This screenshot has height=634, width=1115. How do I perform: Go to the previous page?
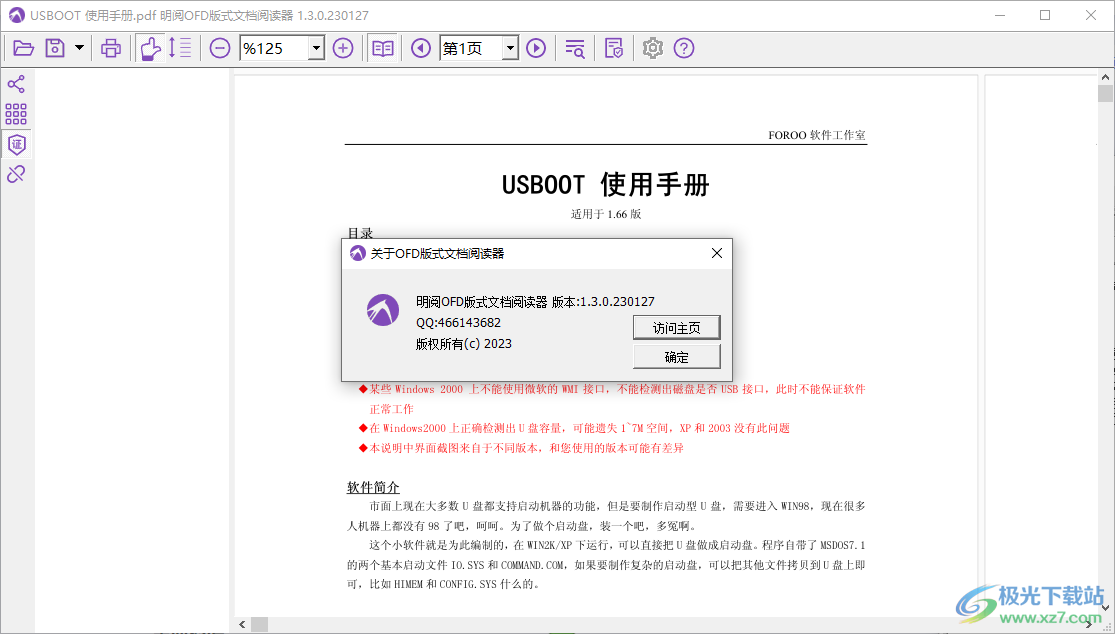[421, 48]
